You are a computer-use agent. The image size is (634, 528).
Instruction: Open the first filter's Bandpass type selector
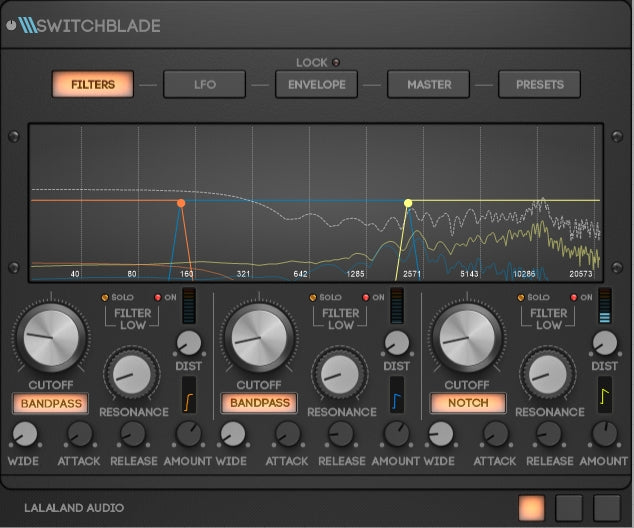50,404
